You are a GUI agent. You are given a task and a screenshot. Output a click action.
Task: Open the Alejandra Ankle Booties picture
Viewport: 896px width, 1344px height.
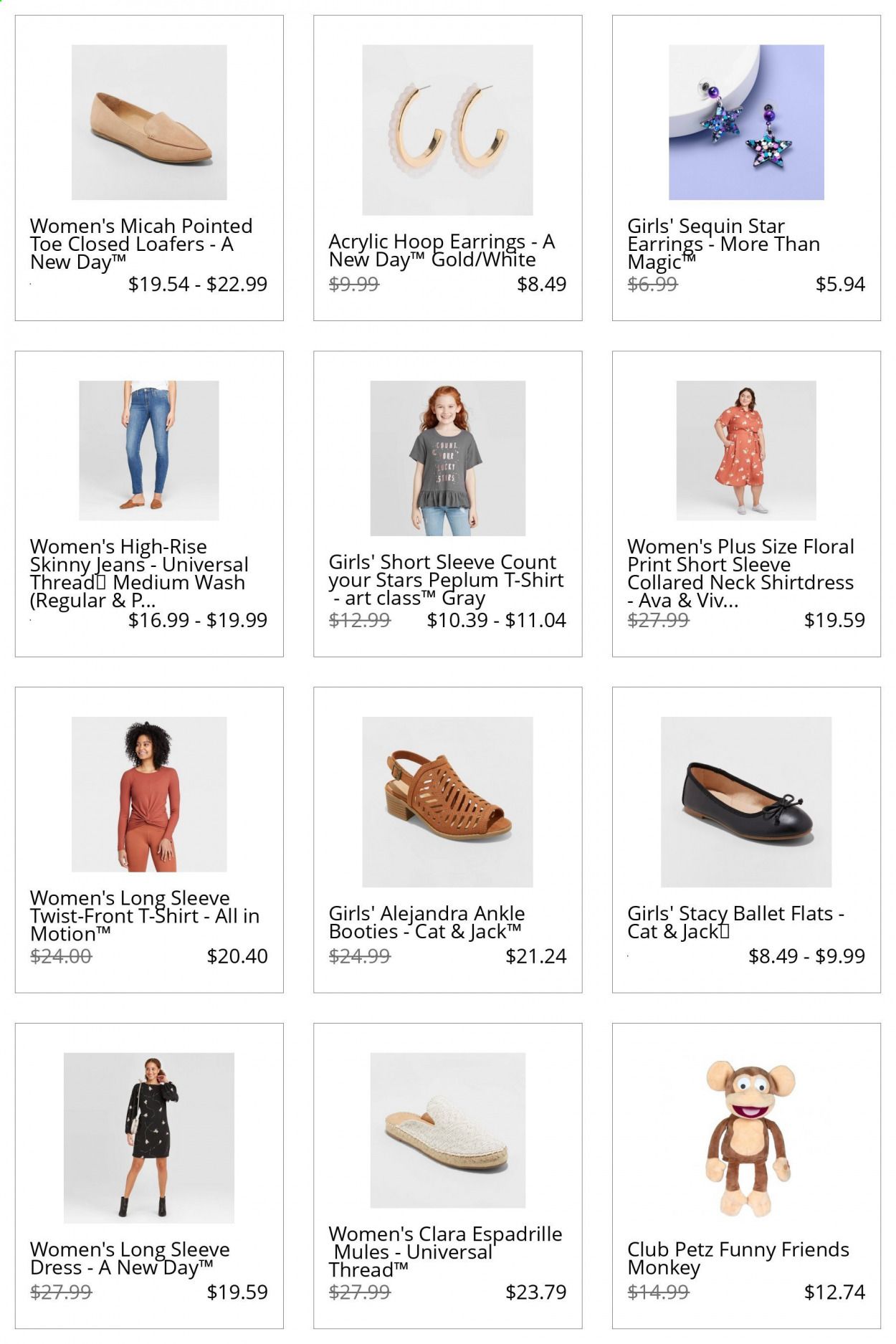point(447,802)
